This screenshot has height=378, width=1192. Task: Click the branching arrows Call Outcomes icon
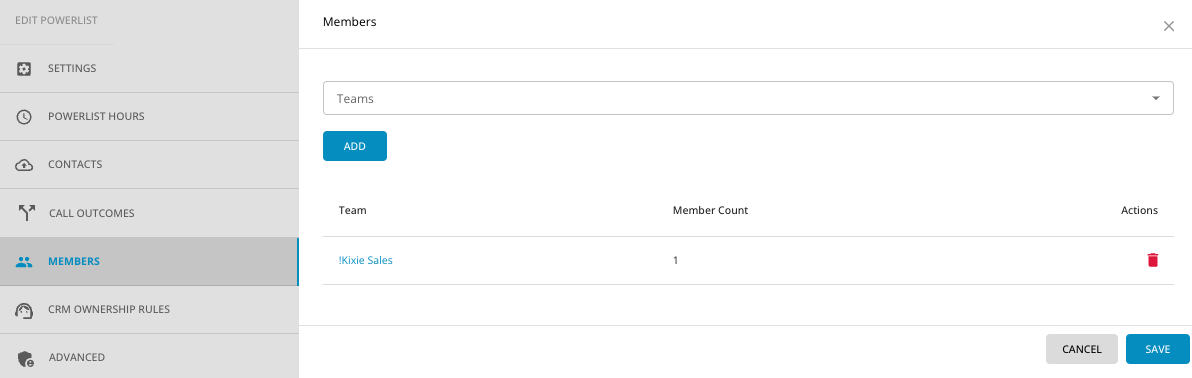click(x=27, y=213)
